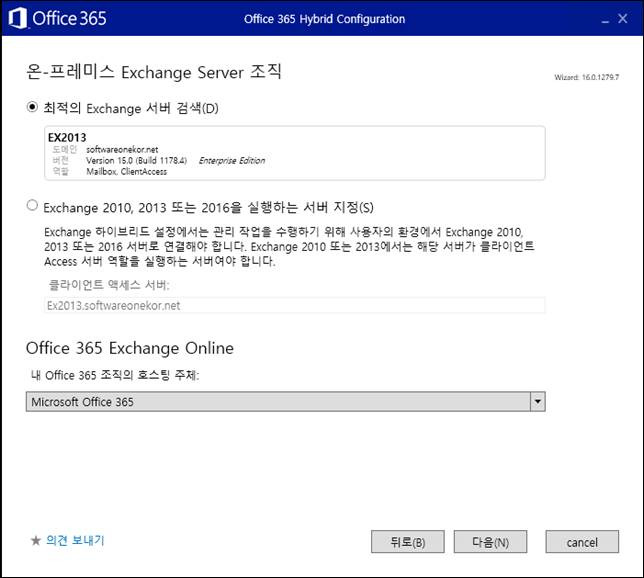The width and height of the screenshot is (644, 578).
Task: Open the 의견 보내기 feedback link
Action: click(x=75, y=540)
